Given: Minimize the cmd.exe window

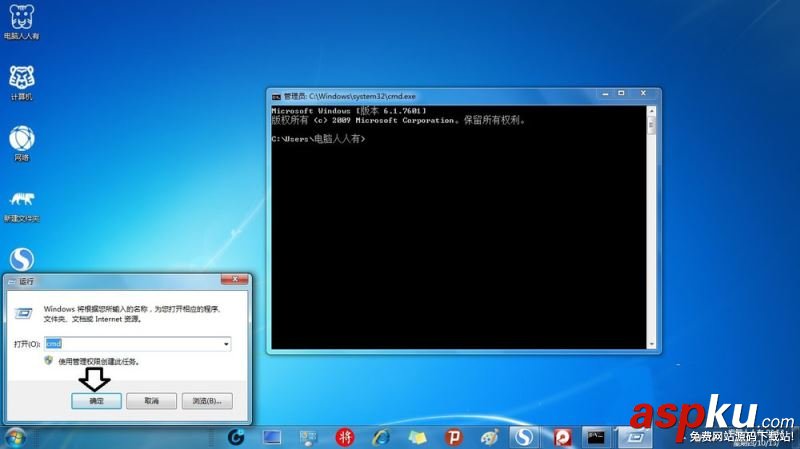Looking at the screenshot, I should (x=605, y=94).
